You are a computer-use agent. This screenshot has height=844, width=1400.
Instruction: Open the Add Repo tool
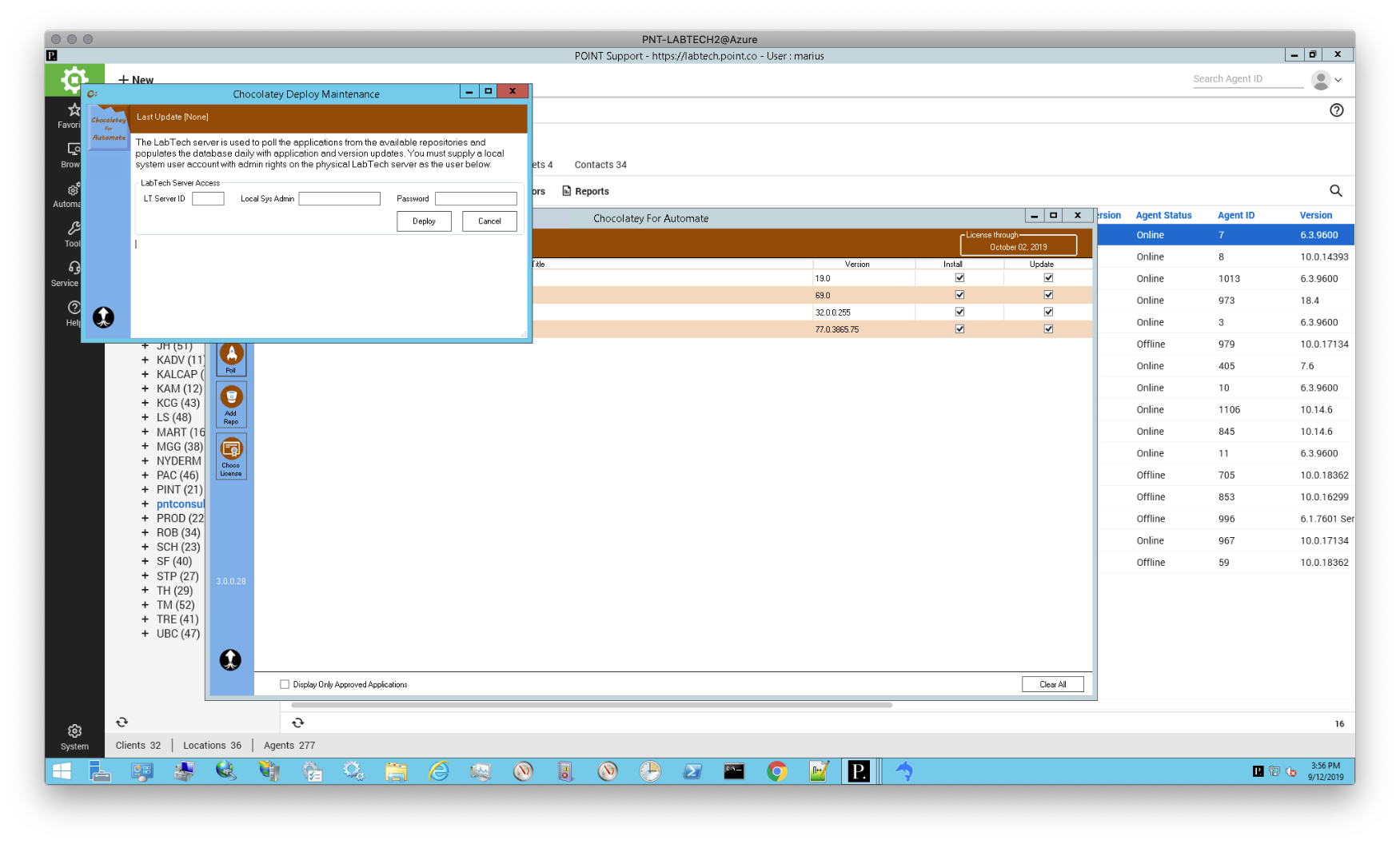(x=231, y=404)
